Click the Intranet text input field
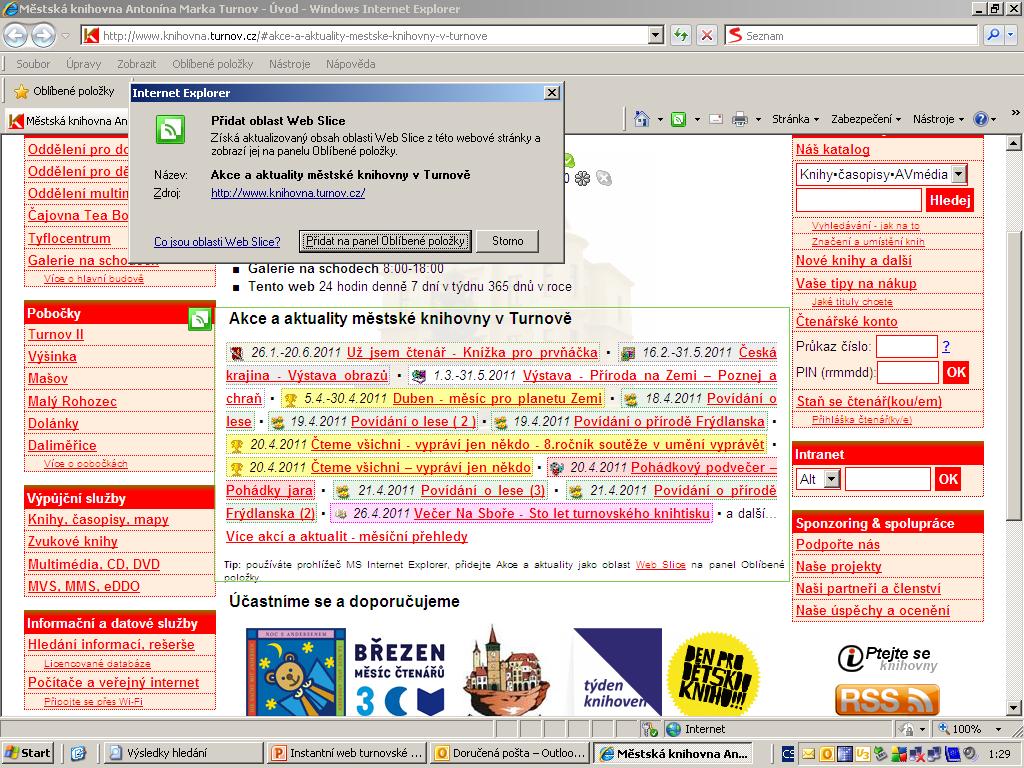 888,479
